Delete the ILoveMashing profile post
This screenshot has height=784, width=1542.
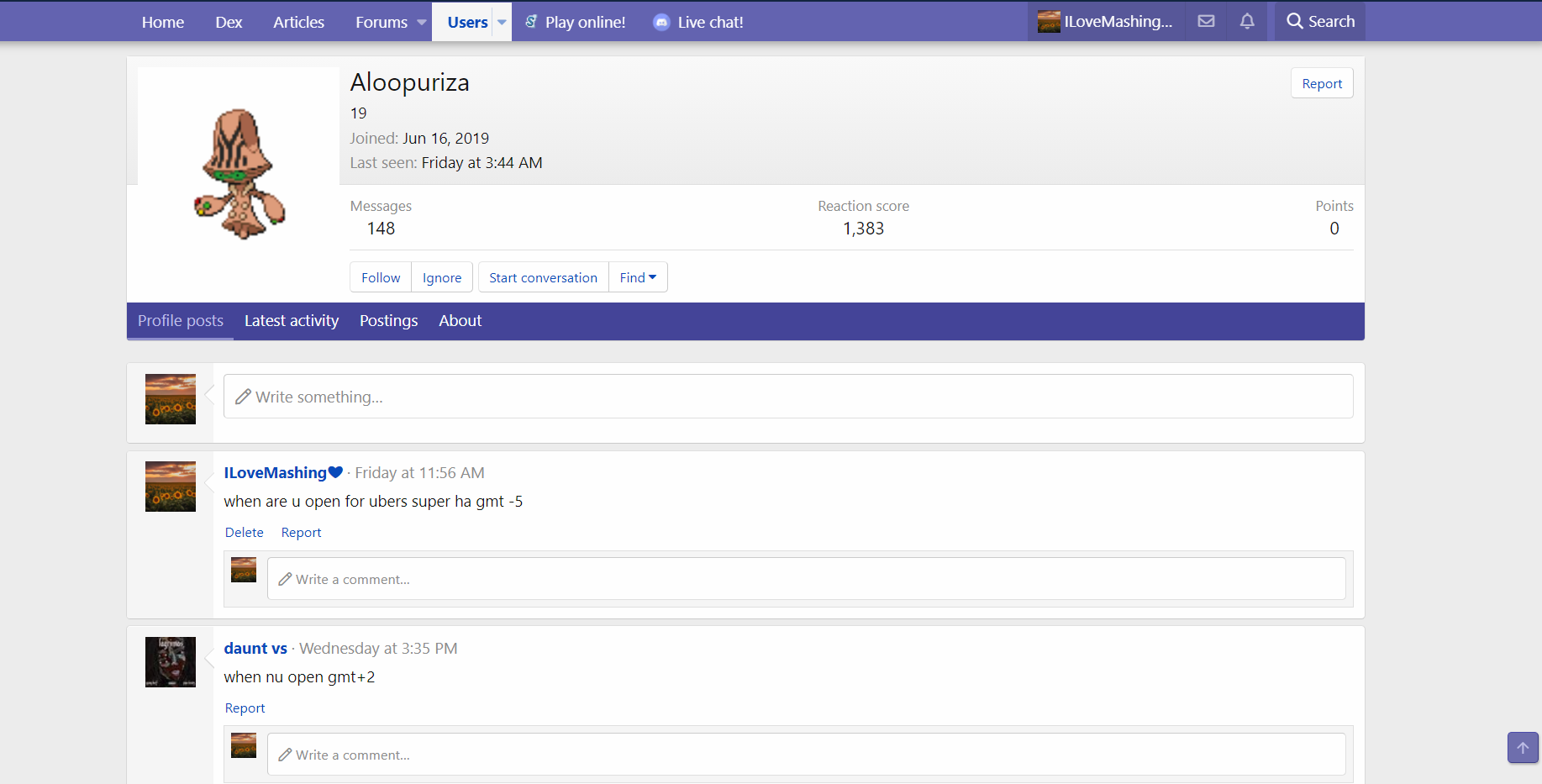244,532
